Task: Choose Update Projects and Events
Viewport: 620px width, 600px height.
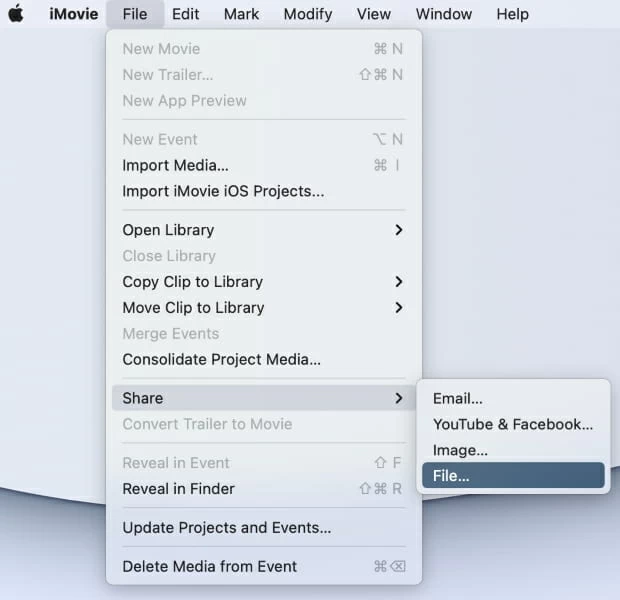Action: [226, 528]
